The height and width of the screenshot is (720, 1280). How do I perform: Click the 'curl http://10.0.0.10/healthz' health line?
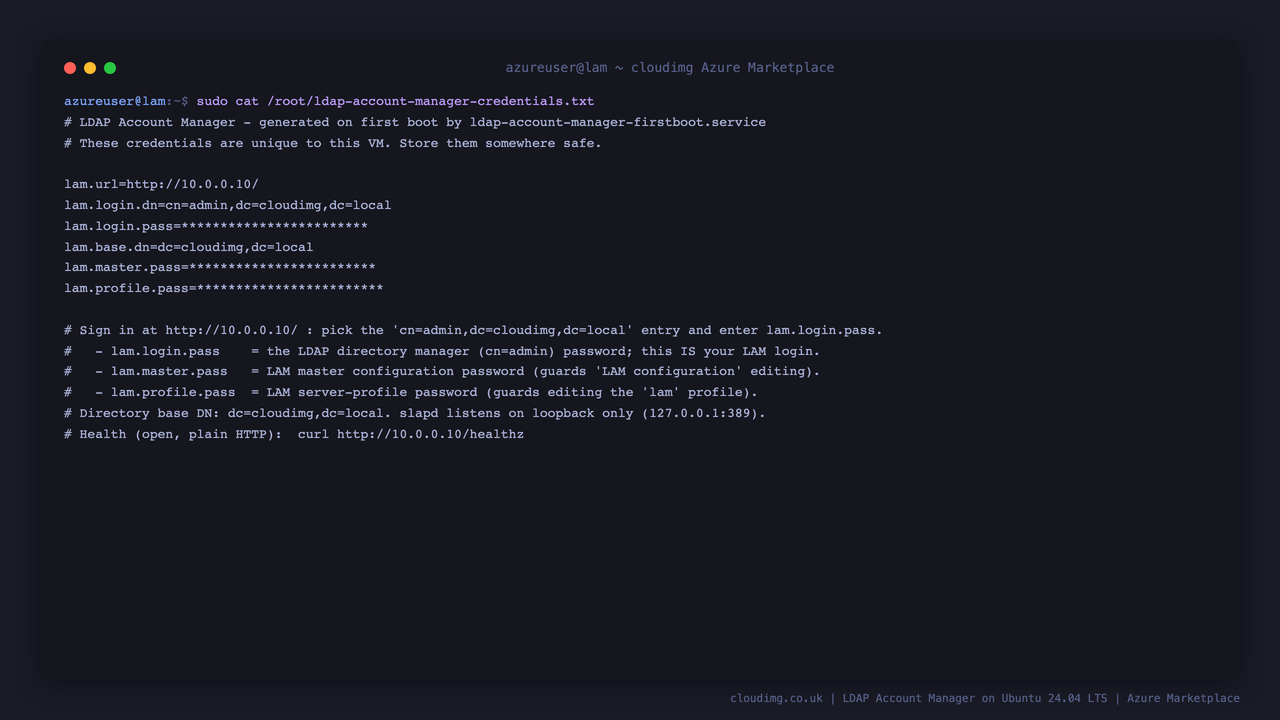pos(294,434)
